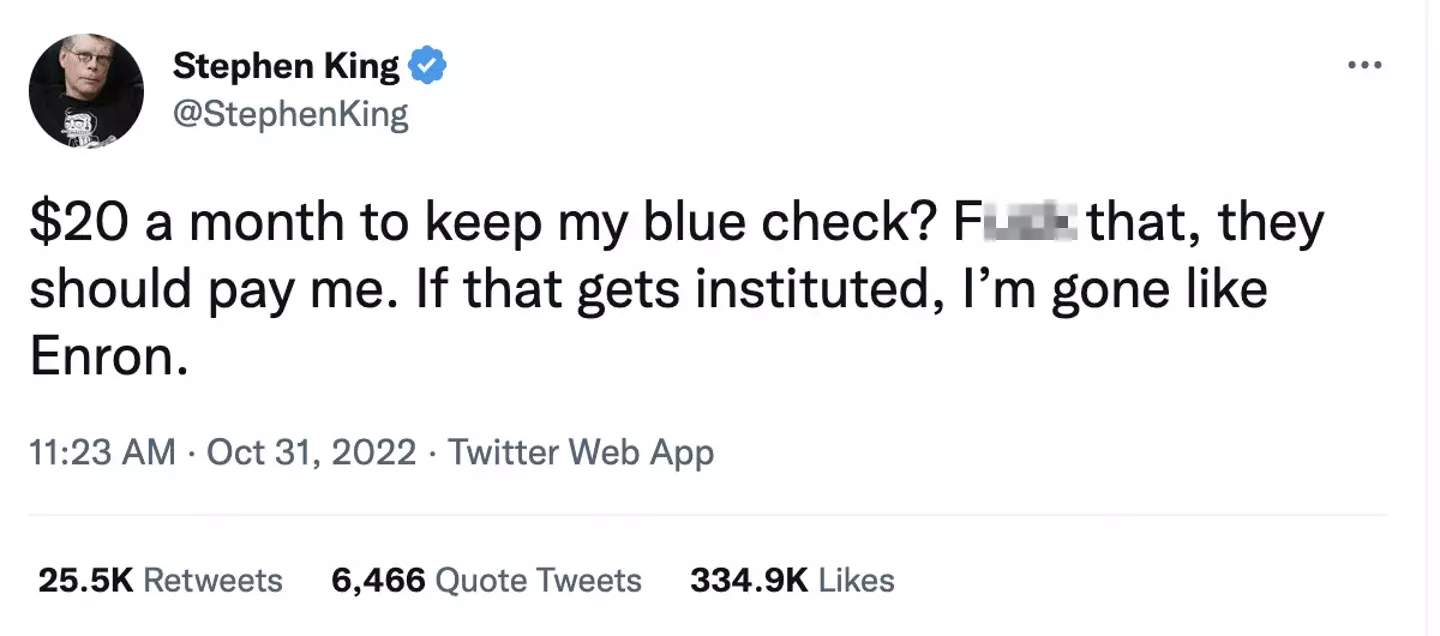Click the Stephen King display name
The width and height of the screenshot is (1440, 636).
[x=290, y=64]
